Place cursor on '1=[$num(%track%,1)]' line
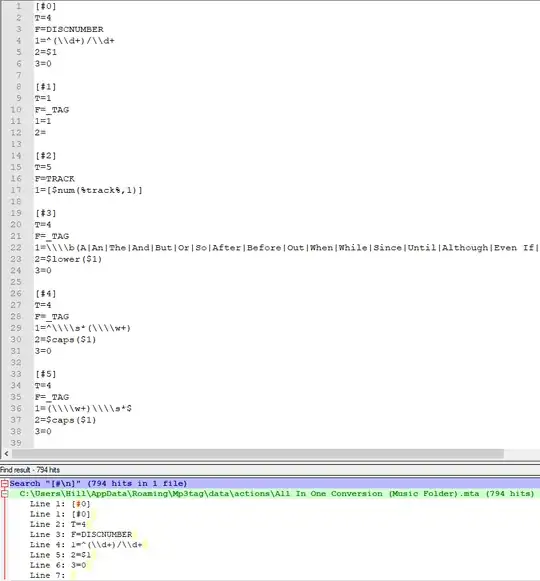Viewport: 540px width, 581px height. point(89,190)
